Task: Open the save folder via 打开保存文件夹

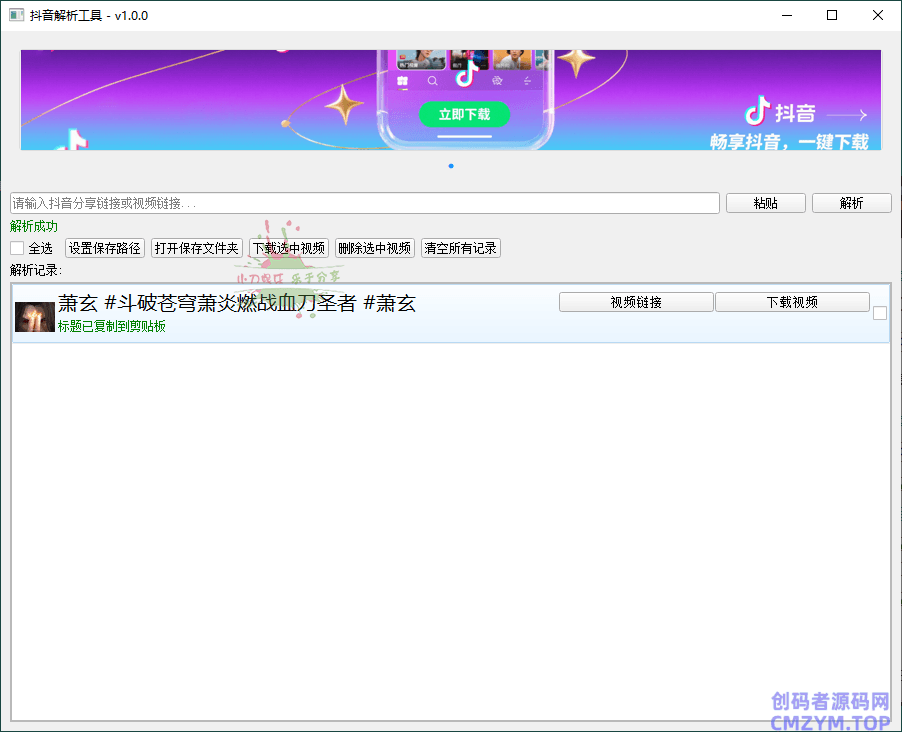Action: (197, 248)
